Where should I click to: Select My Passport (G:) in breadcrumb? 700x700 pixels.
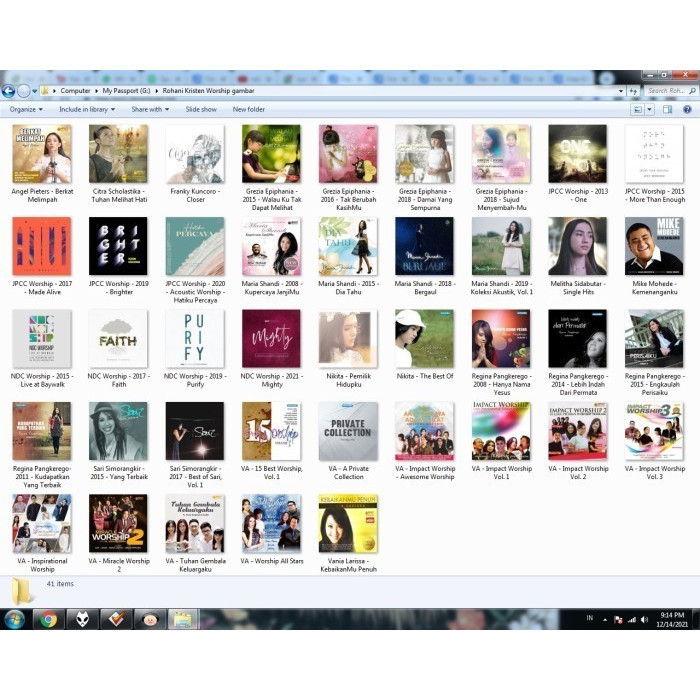pos(126,91)
